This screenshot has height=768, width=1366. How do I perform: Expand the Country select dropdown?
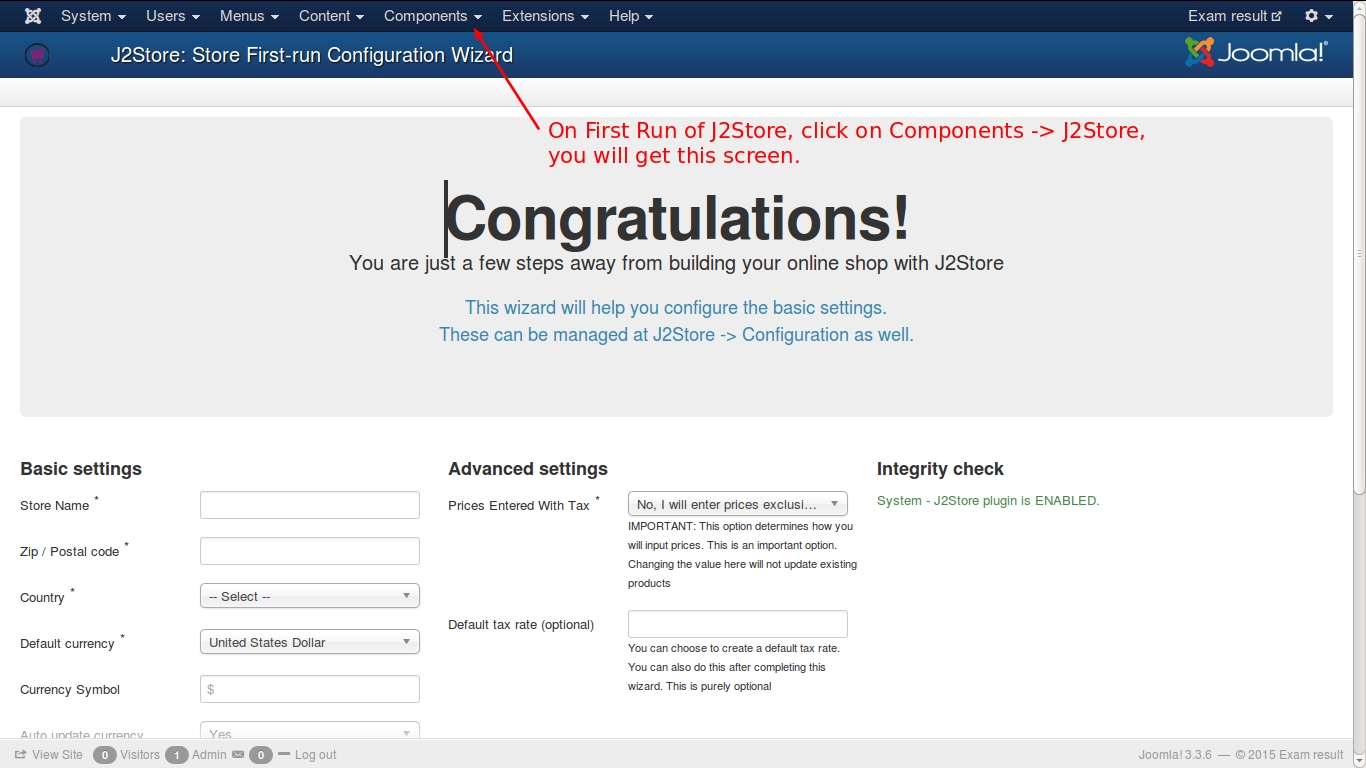[x=309, y=596]
